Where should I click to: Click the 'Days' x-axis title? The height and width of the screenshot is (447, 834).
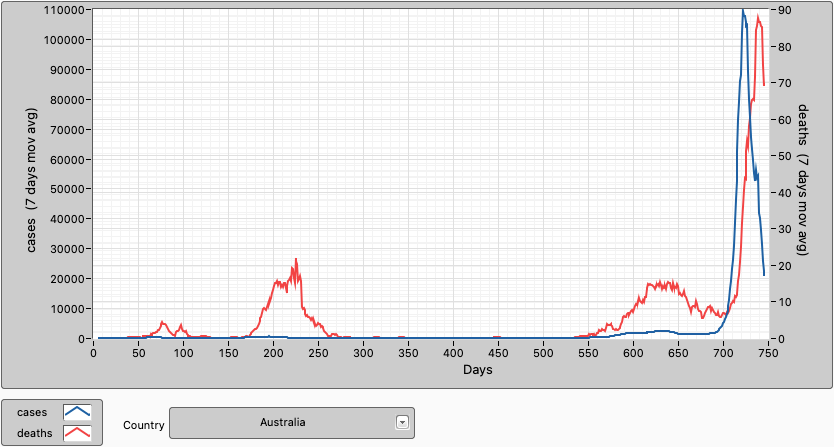[478, 370]
